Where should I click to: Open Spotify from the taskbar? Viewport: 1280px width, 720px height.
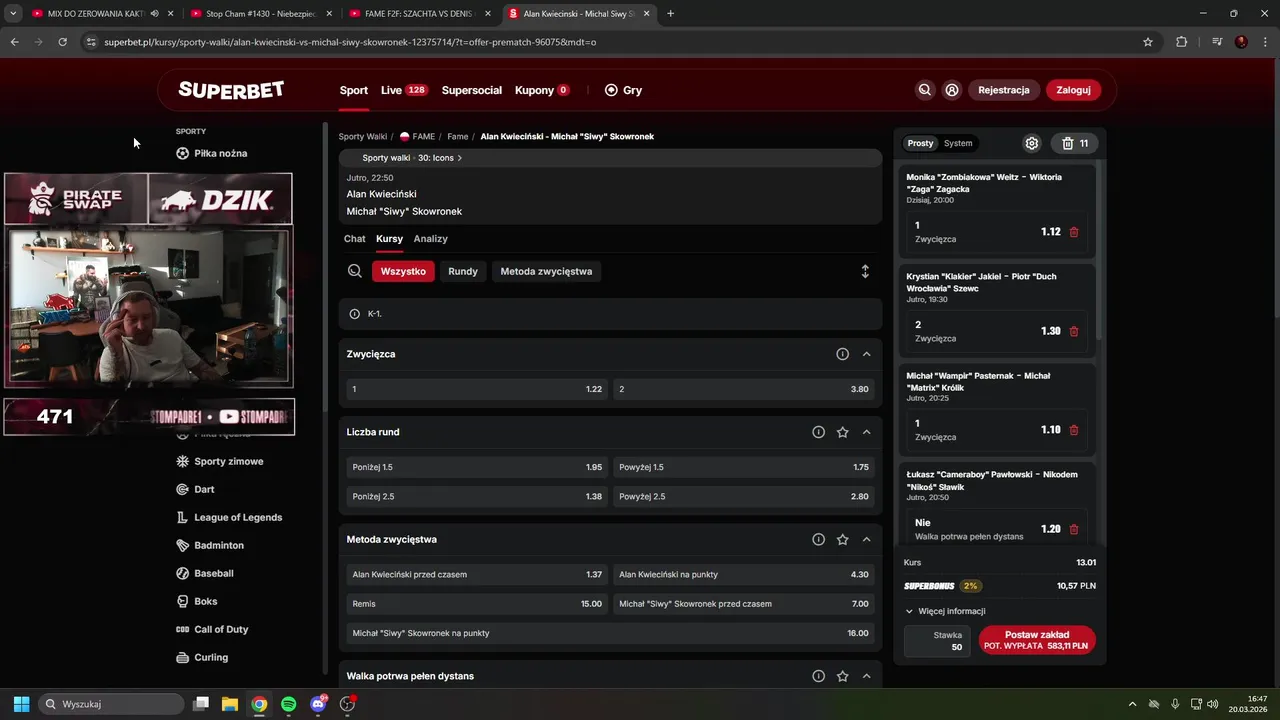point(288,704)
